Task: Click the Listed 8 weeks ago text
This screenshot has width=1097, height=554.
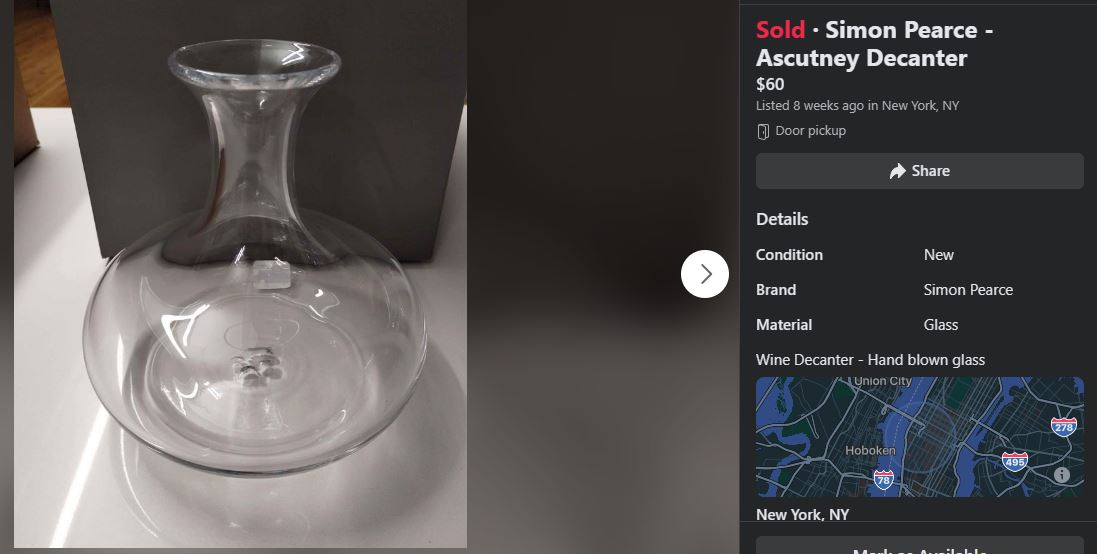Action: (x=857, y=106)
